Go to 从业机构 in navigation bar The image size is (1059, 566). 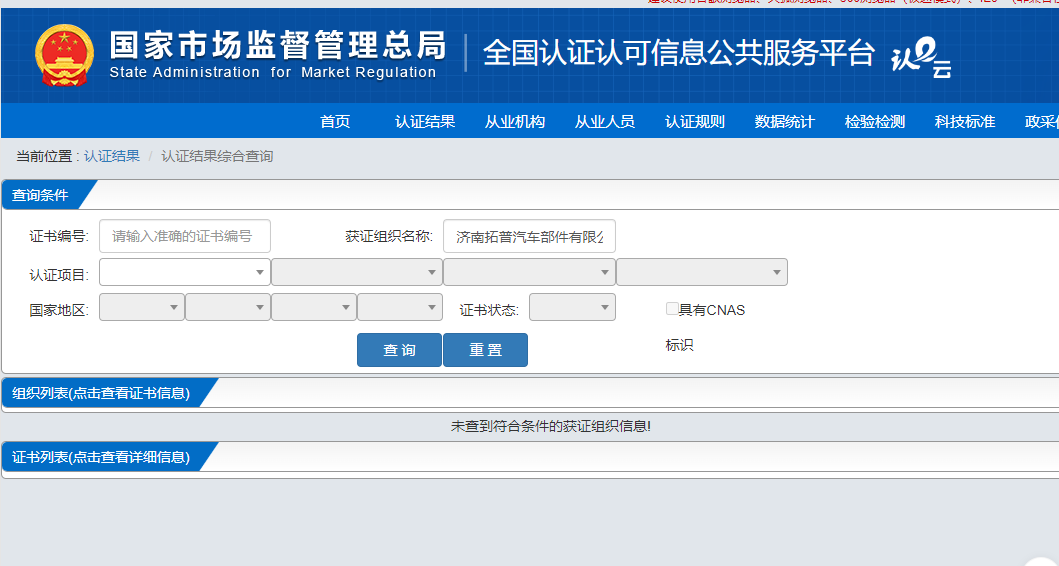pyautogui.click(x=515, y=122)
